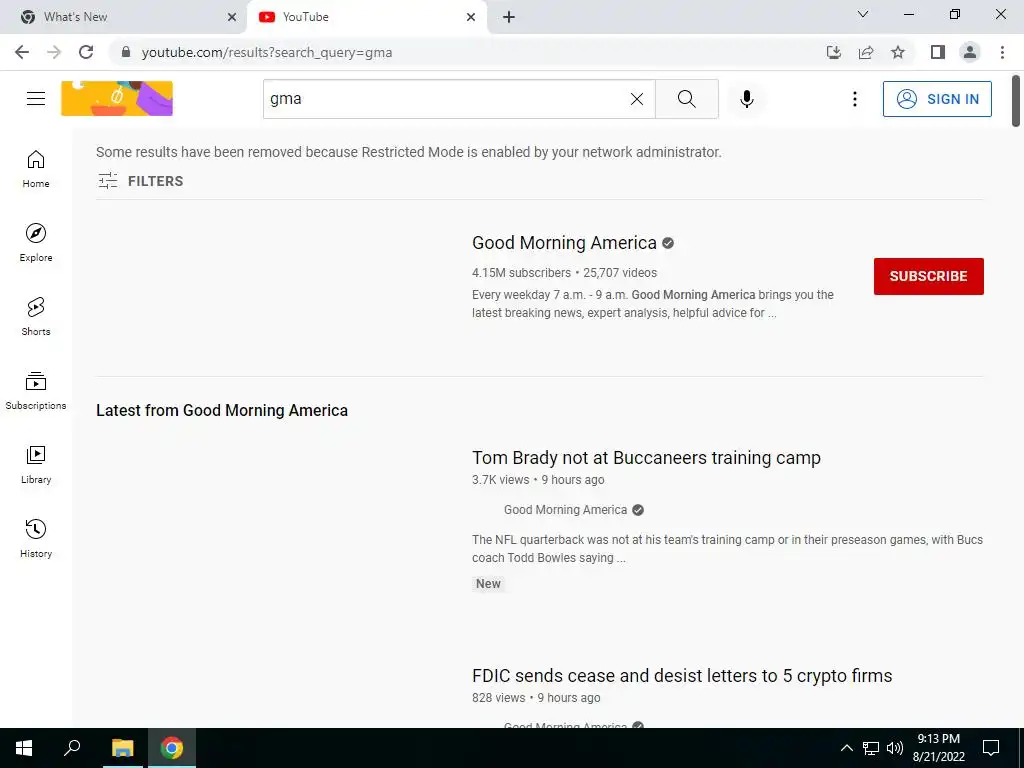The height and width of the screenshot is (768, 1024).
Task: Click the Good Morning America uploader under Tom Brady
Action: (565, 510)
